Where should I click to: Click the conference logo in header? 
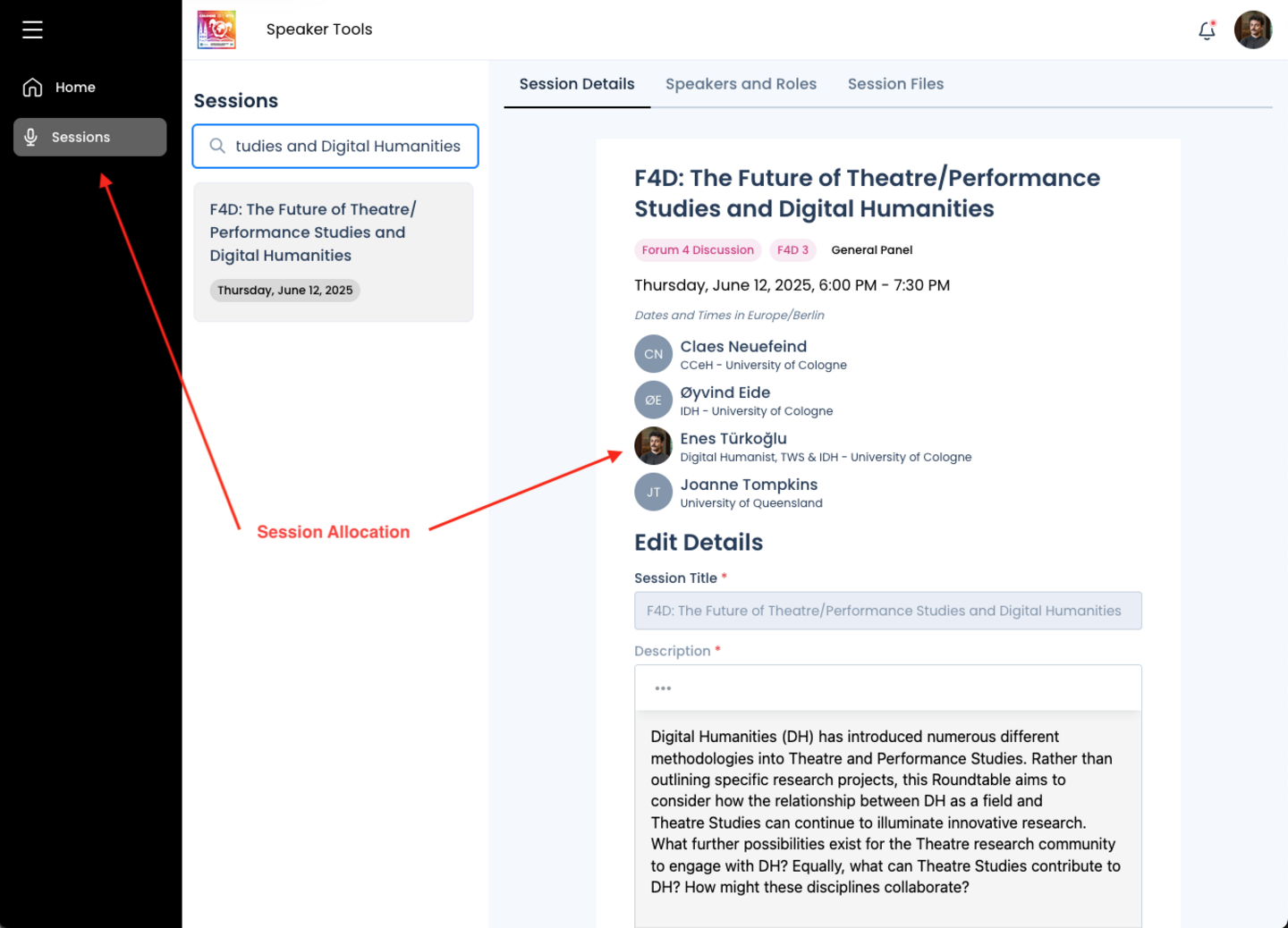(216, 30)
